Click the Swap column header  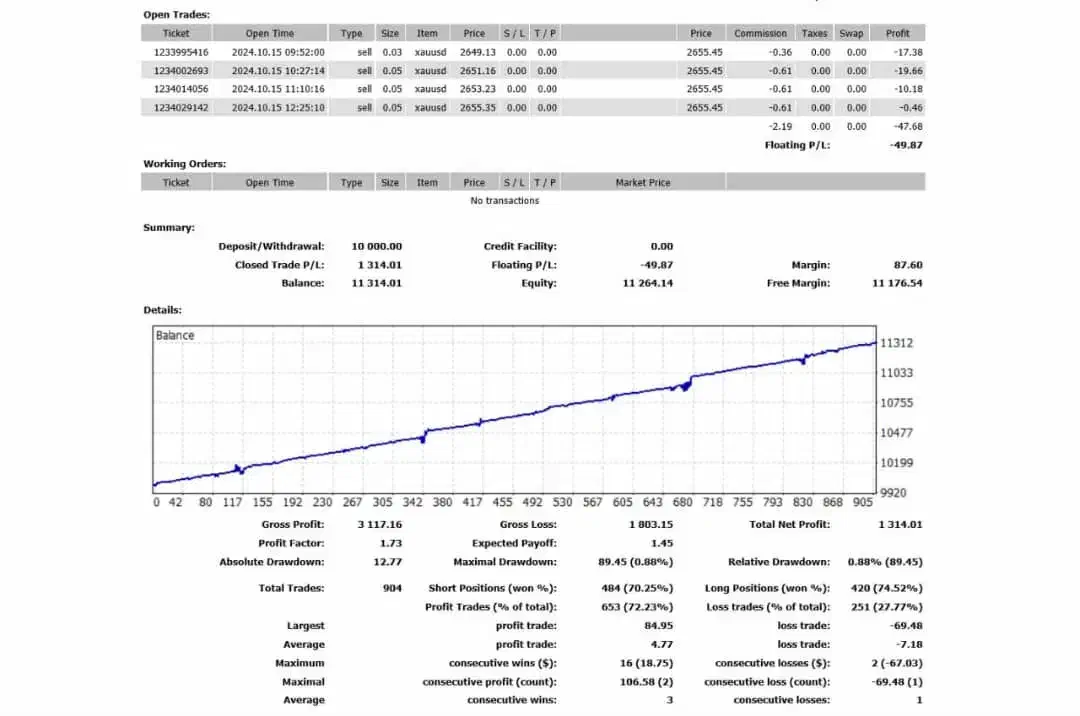(x=851, y=33)
